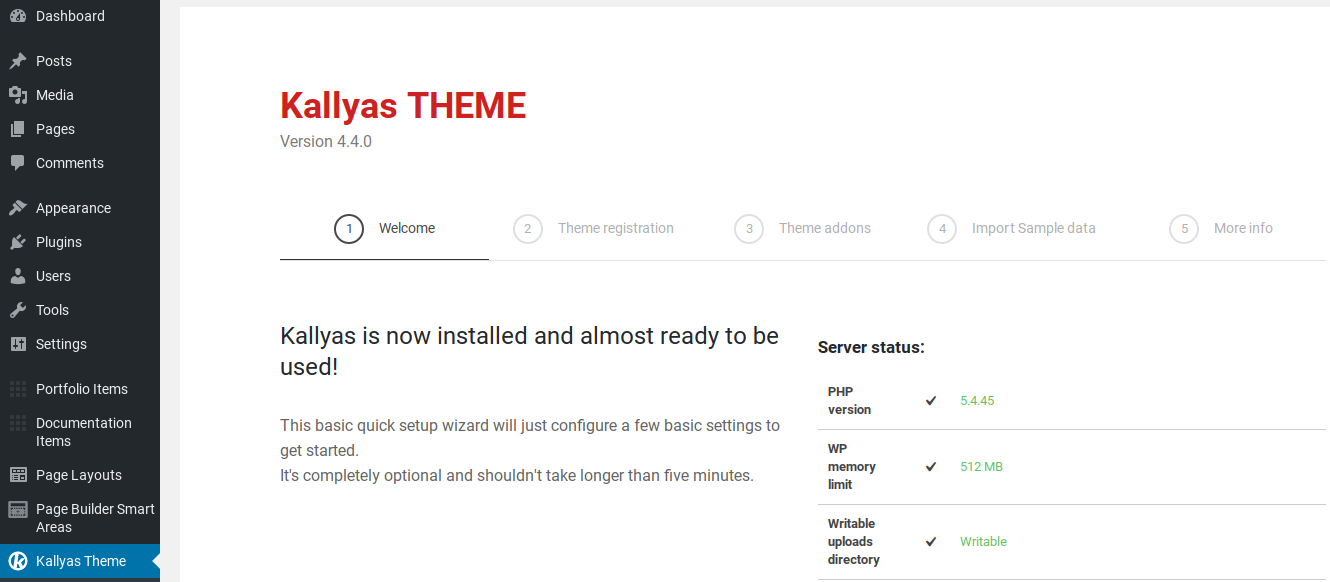Image resolution: width=1330 pixels, height=582 pixels.
Task: Go to the Users menu
Action: coord(80,276)
